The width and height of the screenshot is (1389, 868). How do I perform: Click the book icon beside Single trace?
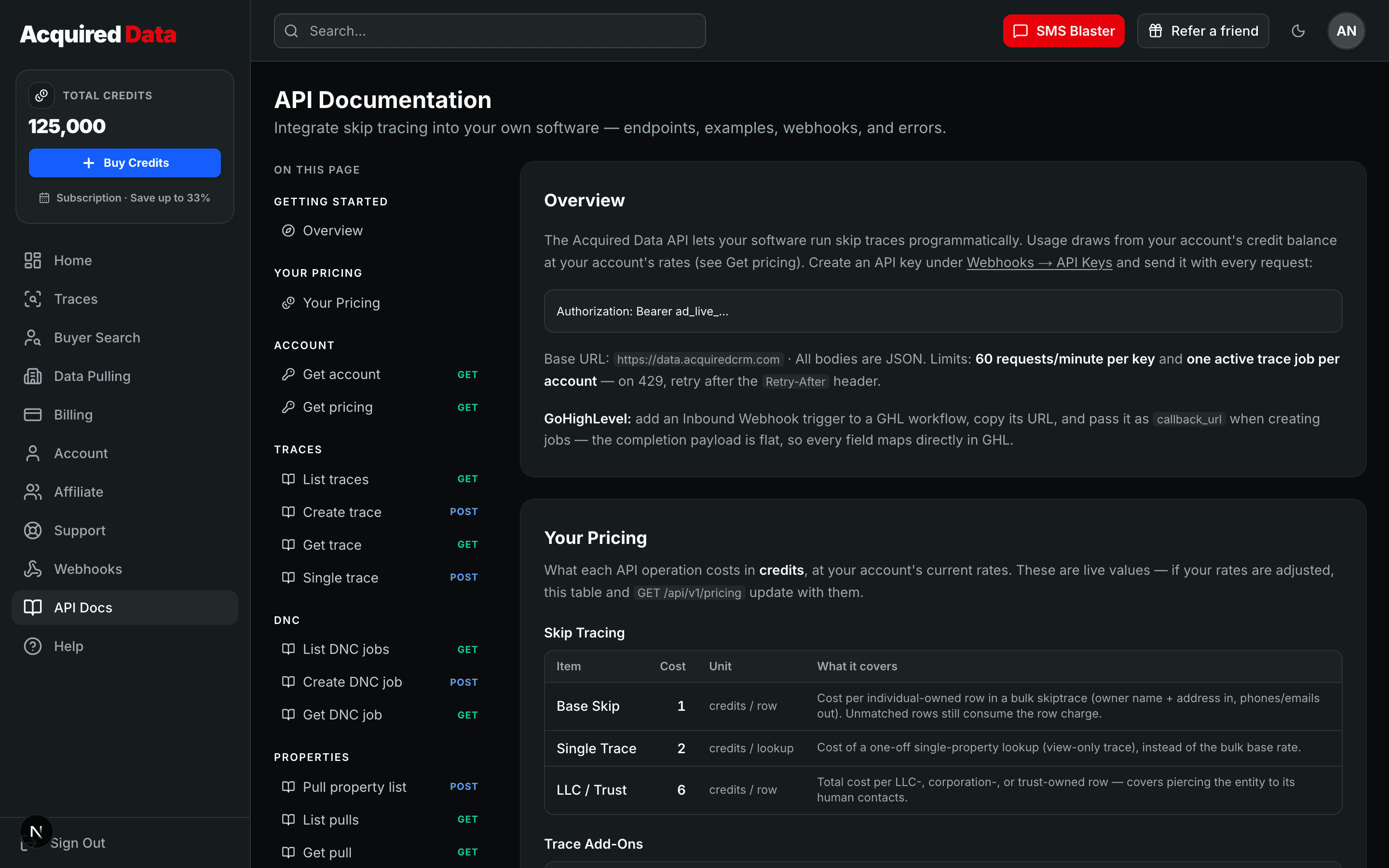coord(288,578)
